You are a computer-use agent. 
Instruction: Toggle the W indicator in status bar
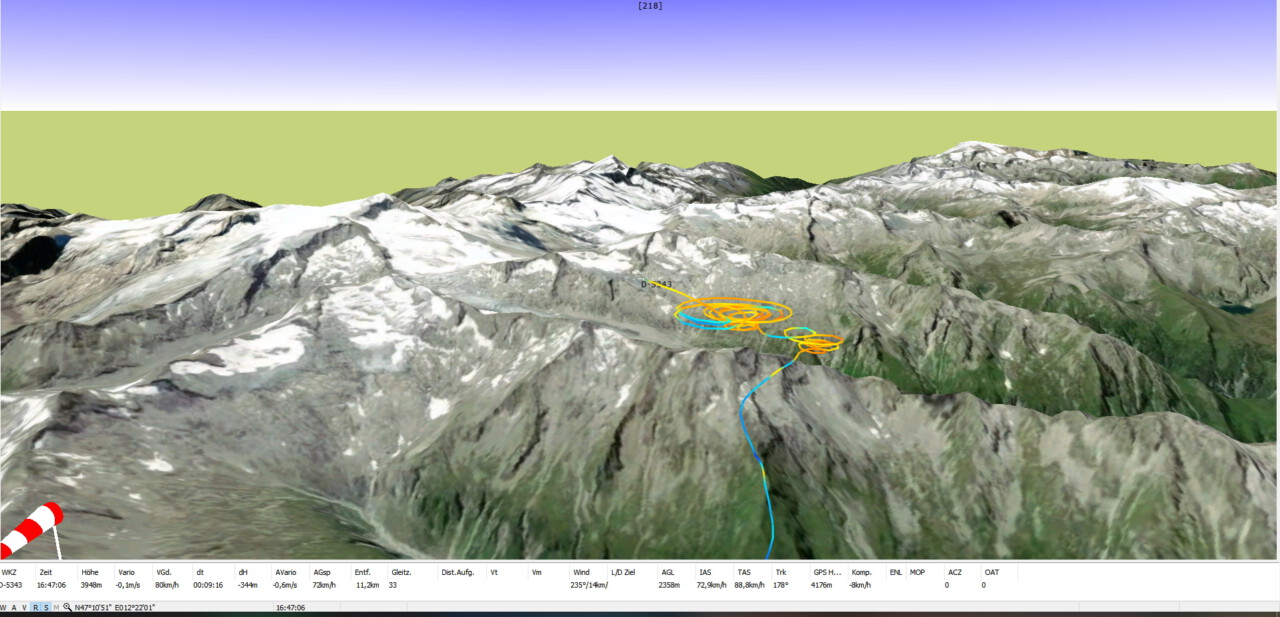3,607
